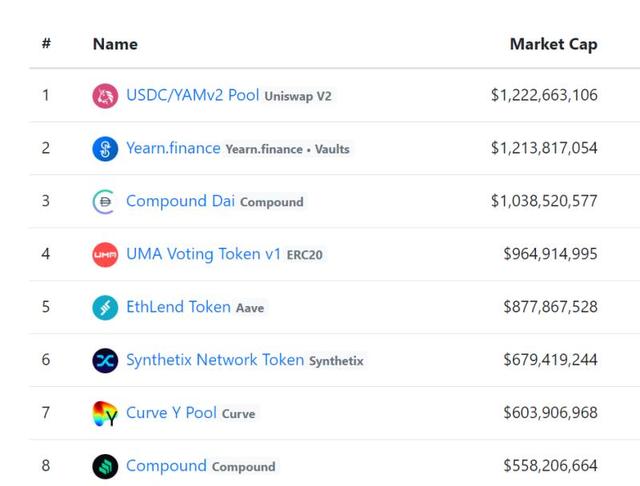Sort by rank number column header

tap(46, 43)
